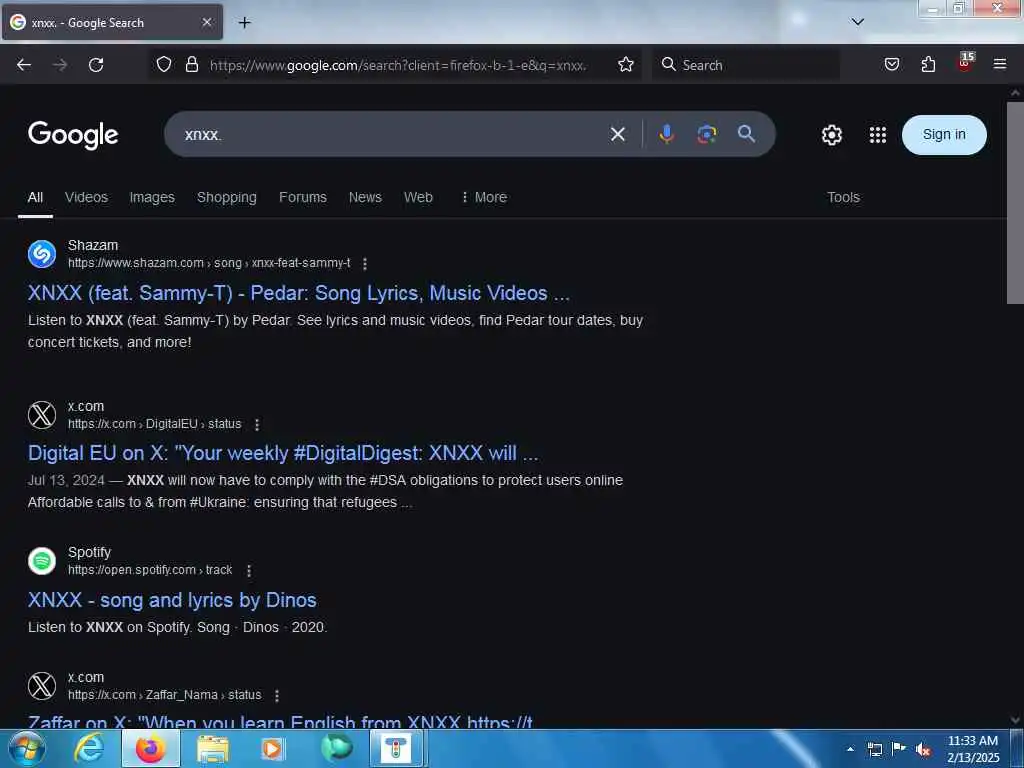Click the Firefox toolbar Search box
This screenshot has height=768, width=1024.
pos(746,65)
